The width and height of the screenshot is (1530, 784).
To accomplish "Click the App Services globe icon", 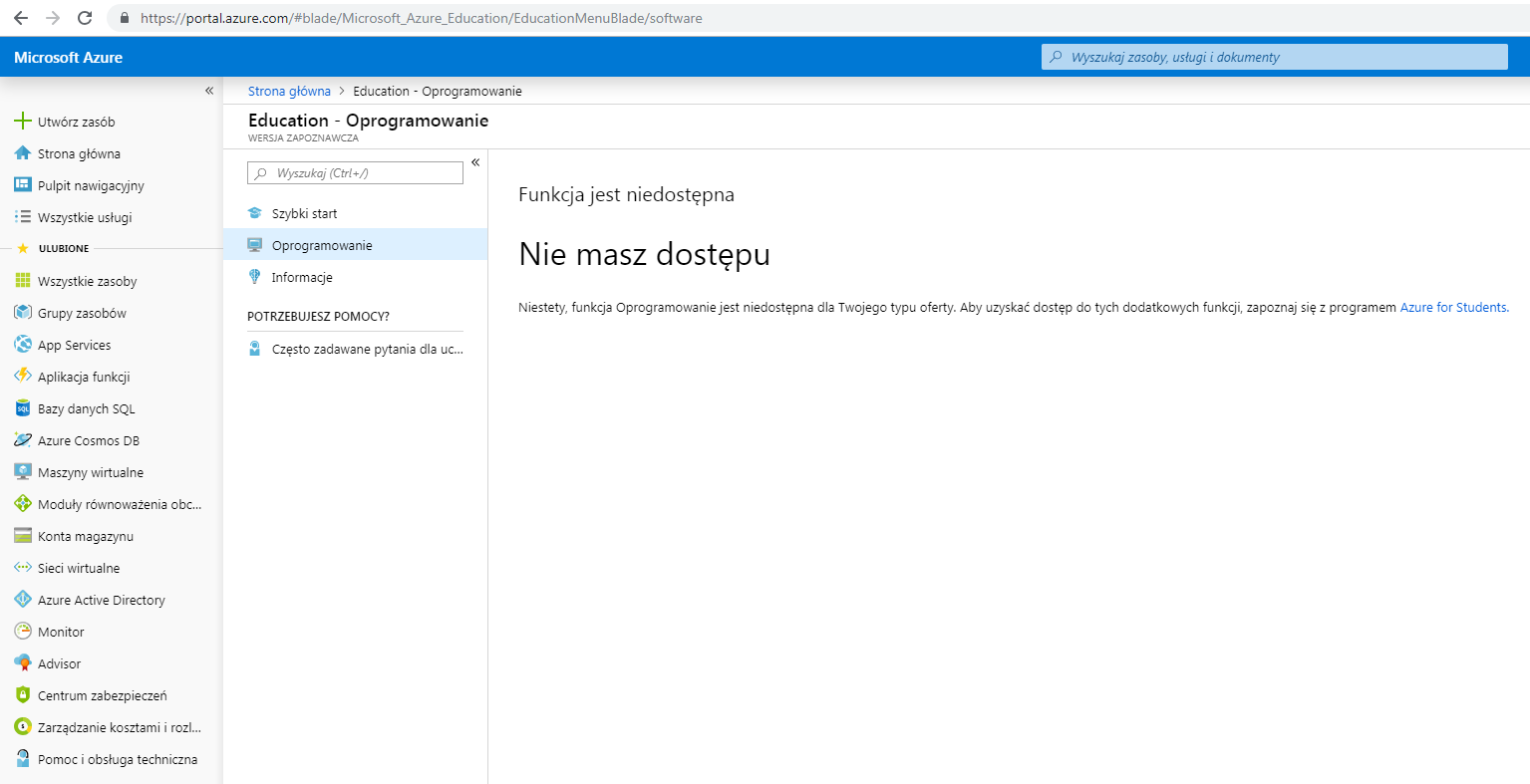I will coord(22,345).
